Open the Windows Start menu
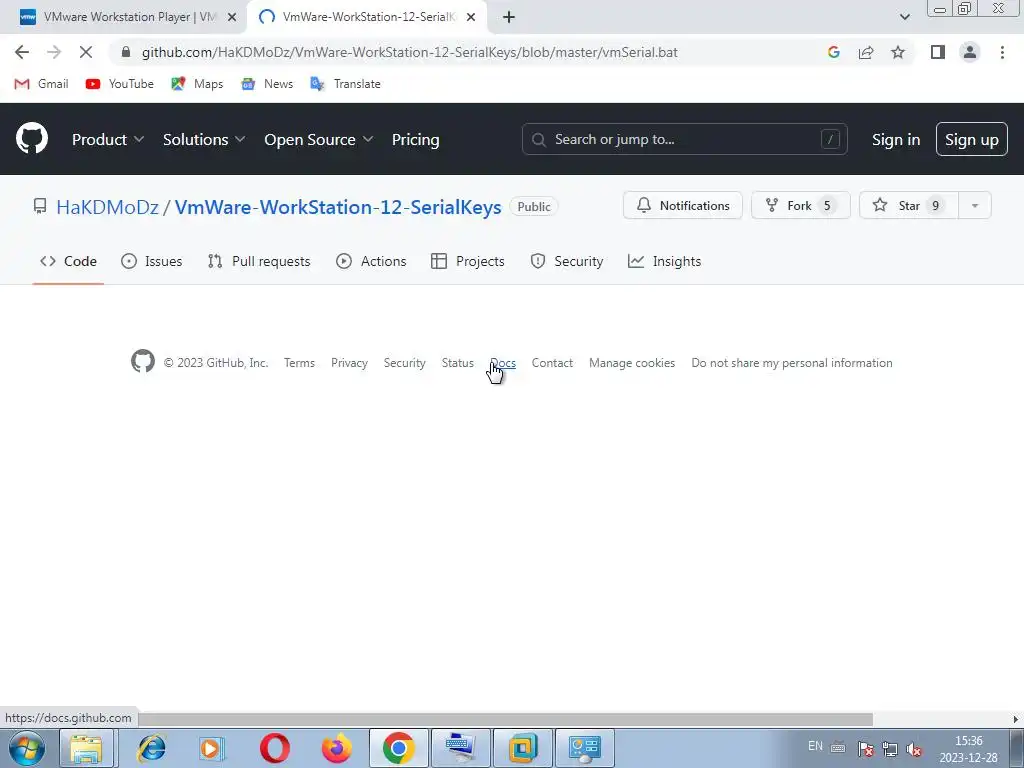 tap(26, 748)
